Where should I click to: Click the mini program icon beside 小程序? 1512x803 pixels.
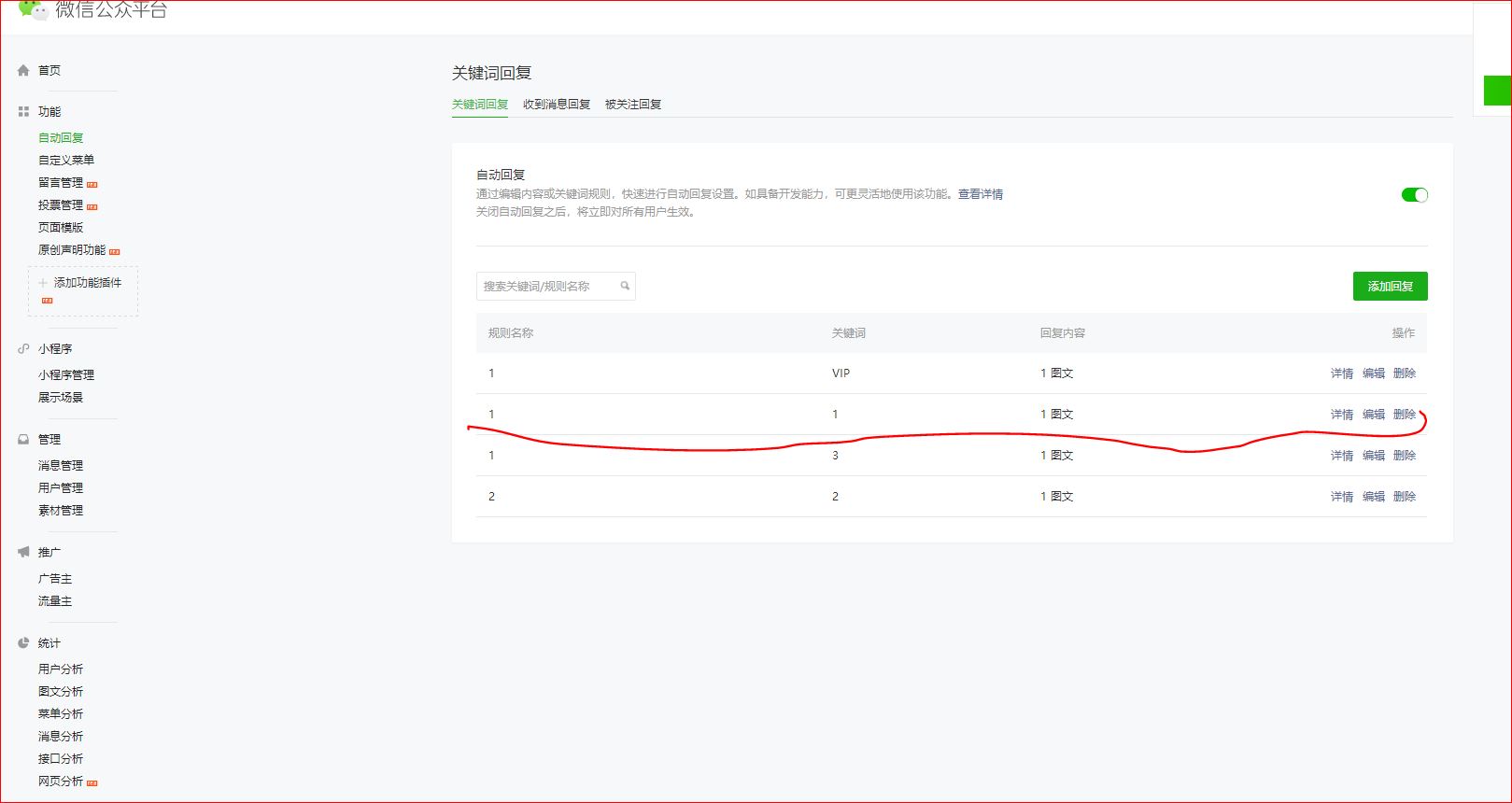[23, 349]
